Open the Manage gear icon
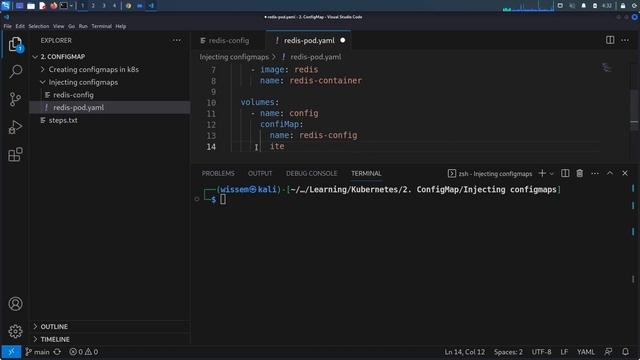 pos(15,331)
